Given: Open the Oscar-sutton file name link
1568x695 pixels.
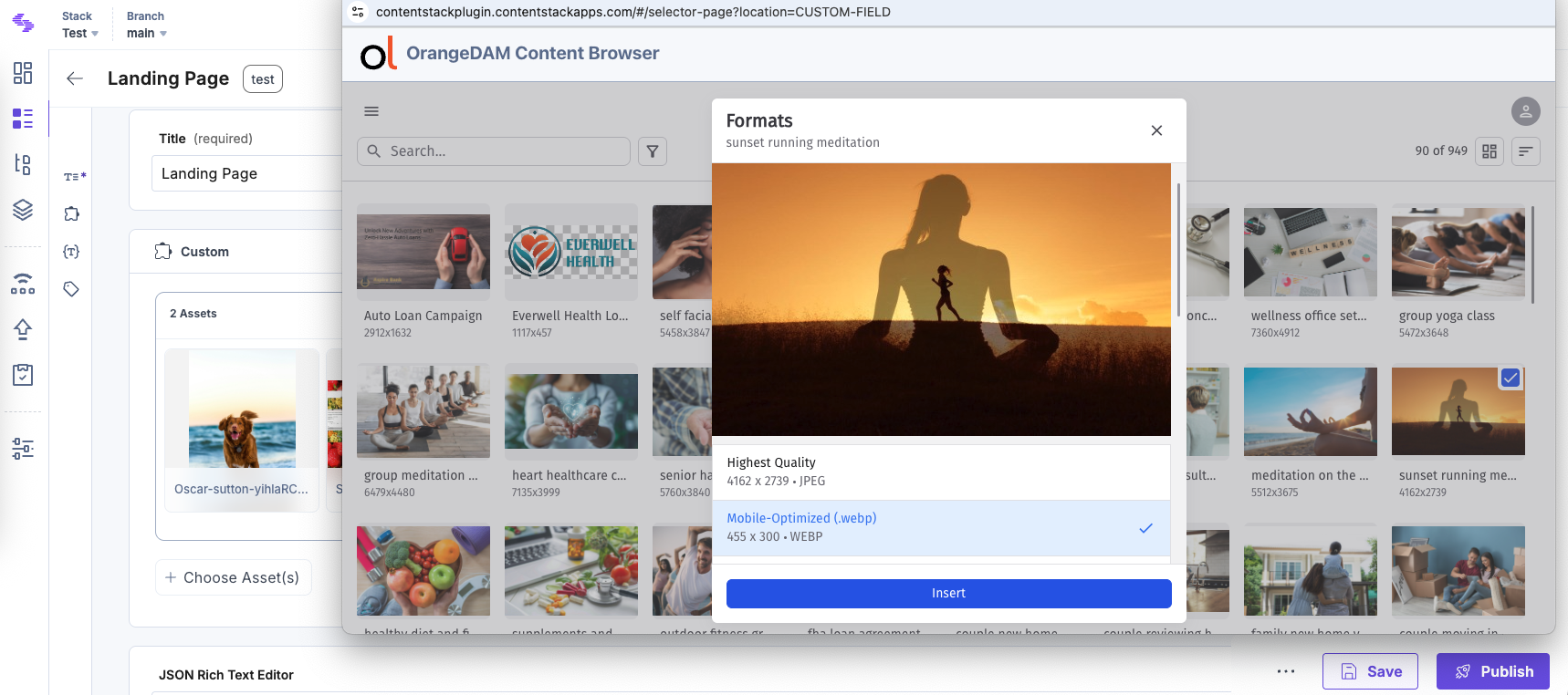Looking at the screenshot, I should (242, 489).
